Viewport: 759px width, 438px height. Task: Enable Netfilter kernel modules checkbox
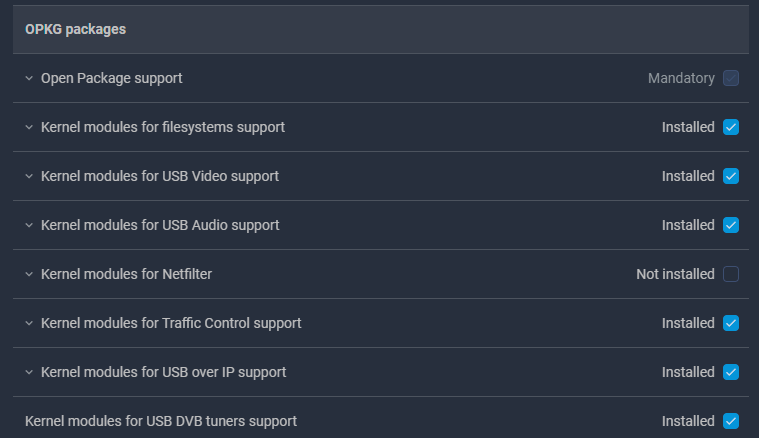(731, 274)
